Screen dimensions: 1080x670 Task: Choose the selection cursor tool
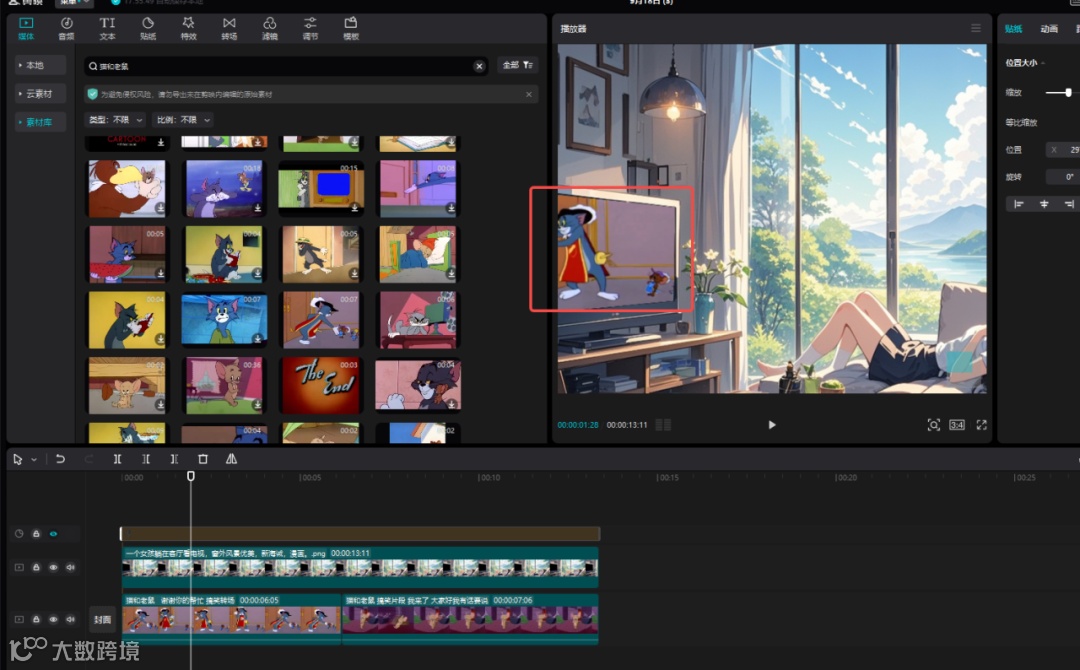pyautogui.click(x=17, y=459)
